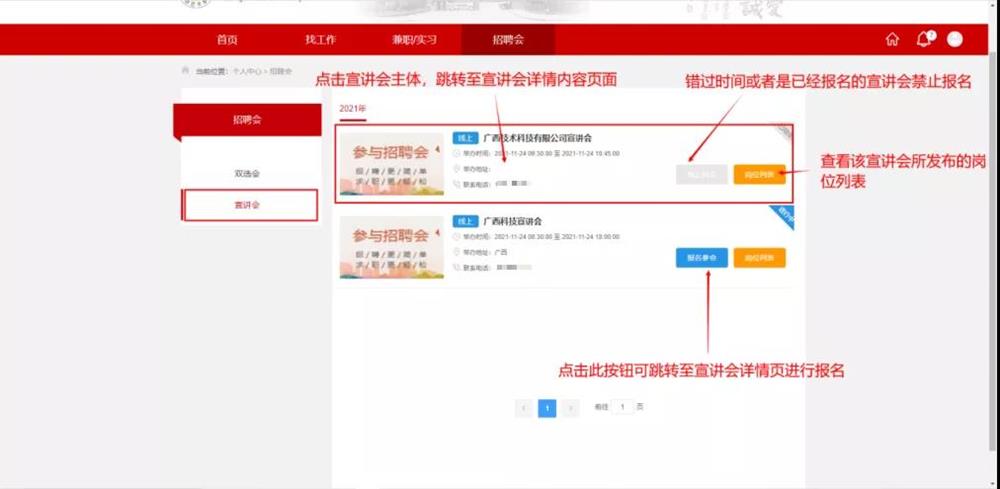
Task: Go to the next page with the right arrow
Action: [571, 408]
